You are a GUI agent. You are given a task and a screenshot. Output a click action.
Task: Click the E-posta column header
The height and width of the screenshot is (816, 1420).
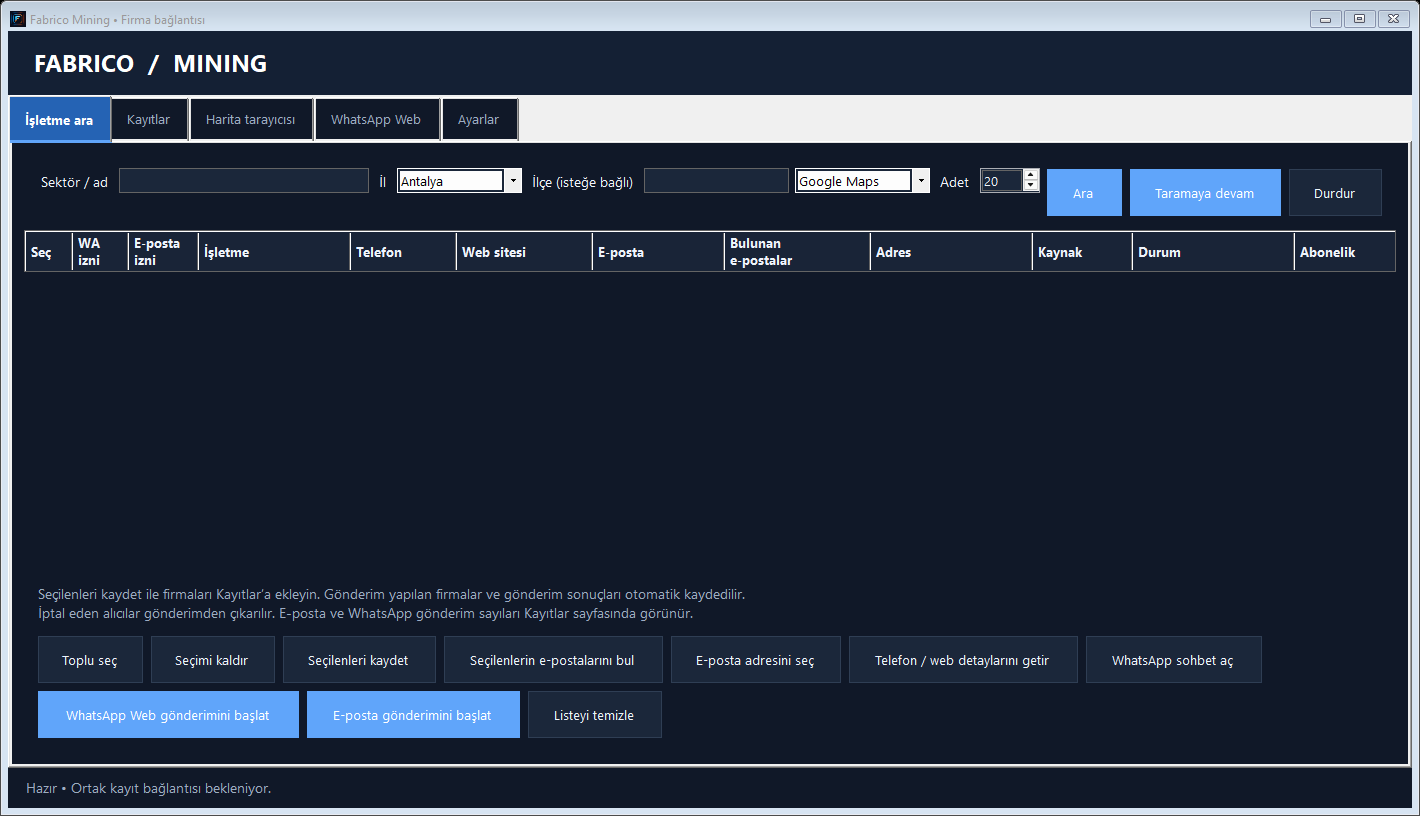(x=658, y=252)
